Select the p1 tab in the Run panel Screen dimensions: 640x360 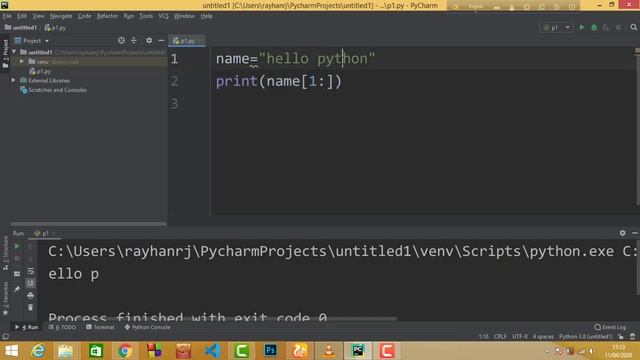(x=44, y=233)
